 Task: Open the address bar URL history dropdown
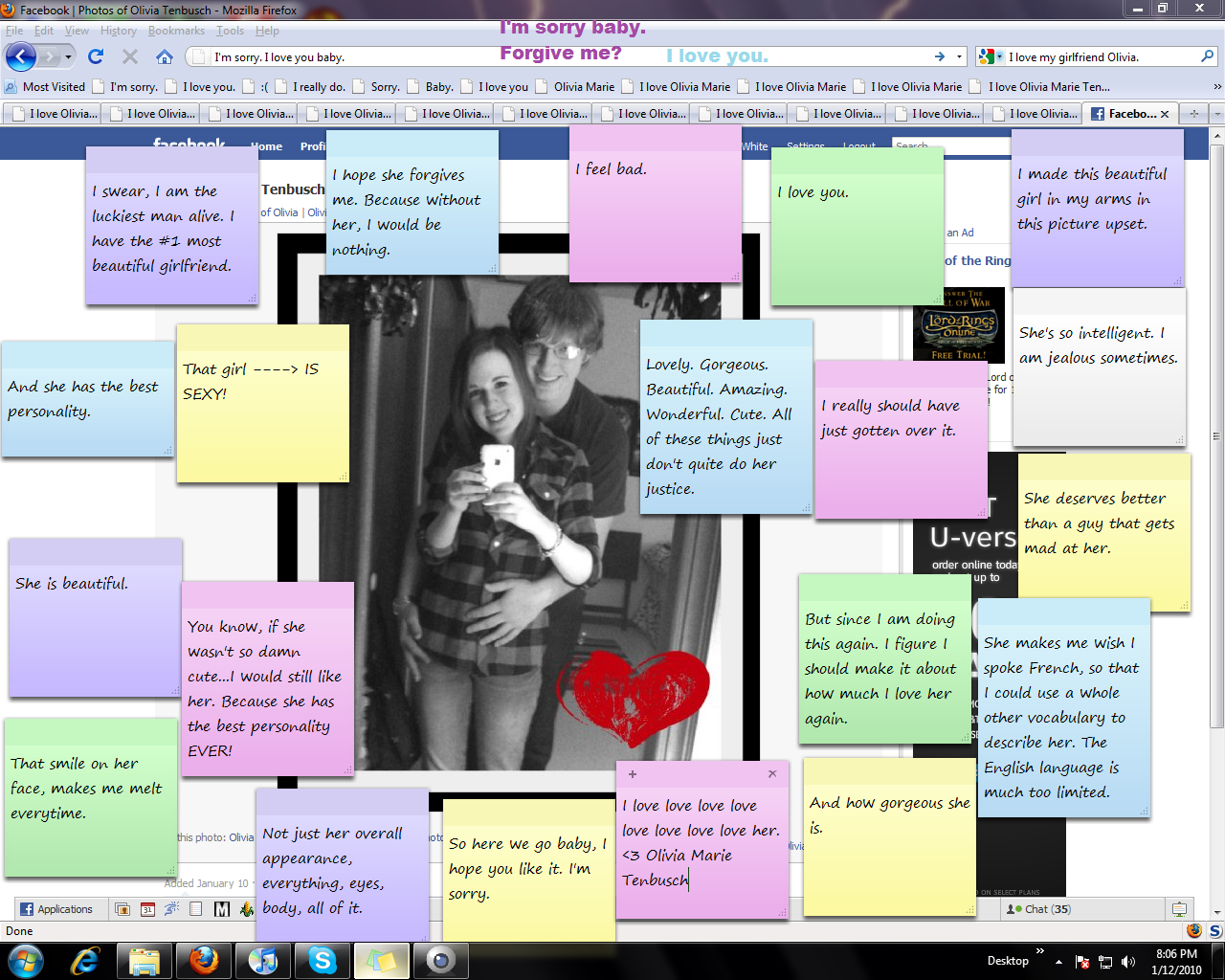point(959,56)
